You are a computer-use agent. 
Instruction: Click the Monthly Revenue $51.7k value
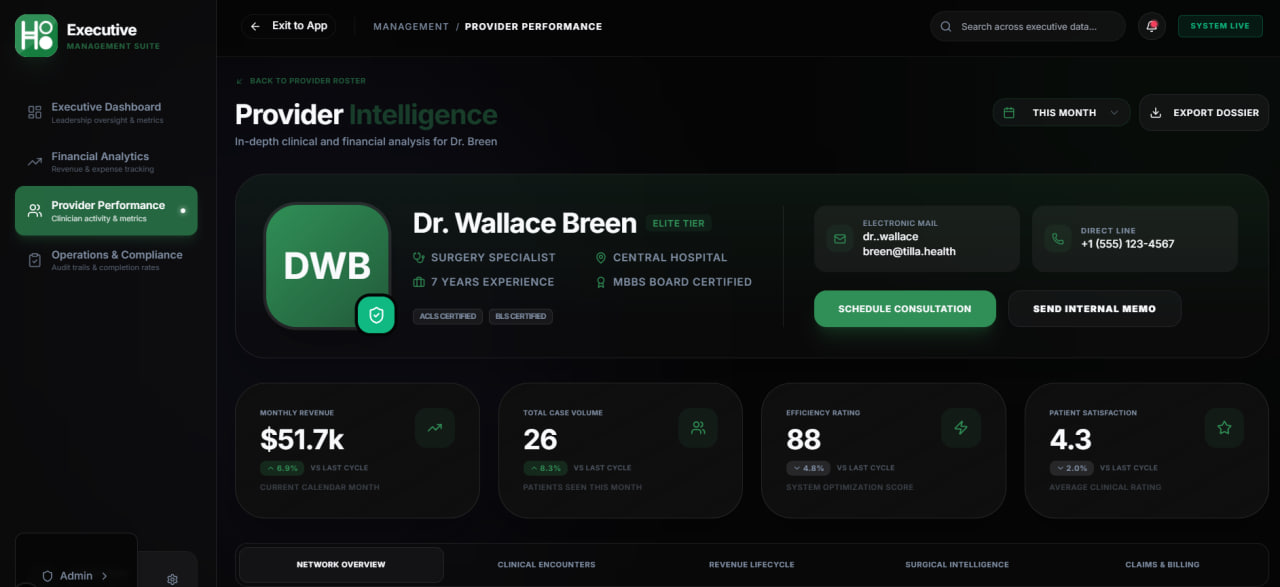point(302,440)
